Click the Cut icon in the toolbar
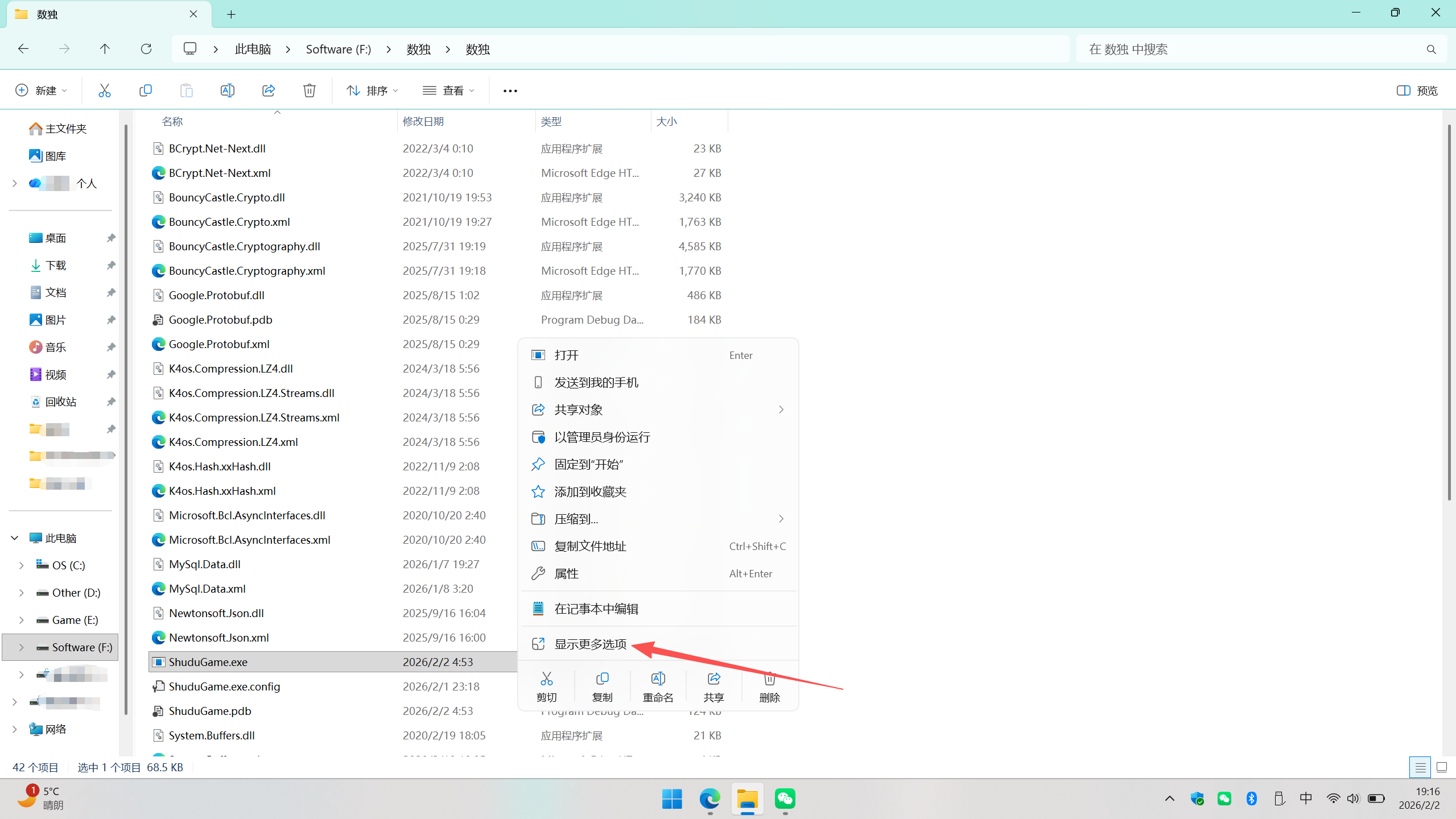This screenshot has height=819, width=1456. 105,90
